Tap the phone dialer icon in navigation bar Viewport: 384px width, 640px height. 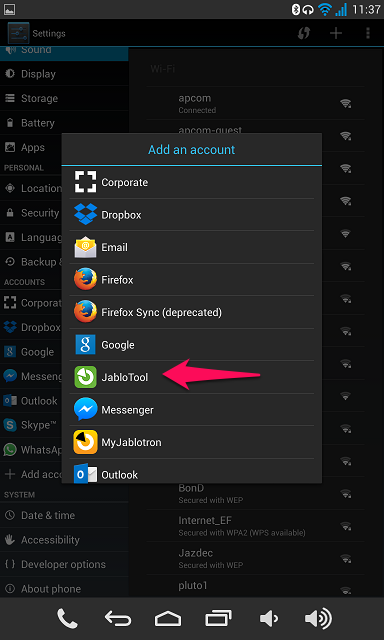click(x=67, y=619)
